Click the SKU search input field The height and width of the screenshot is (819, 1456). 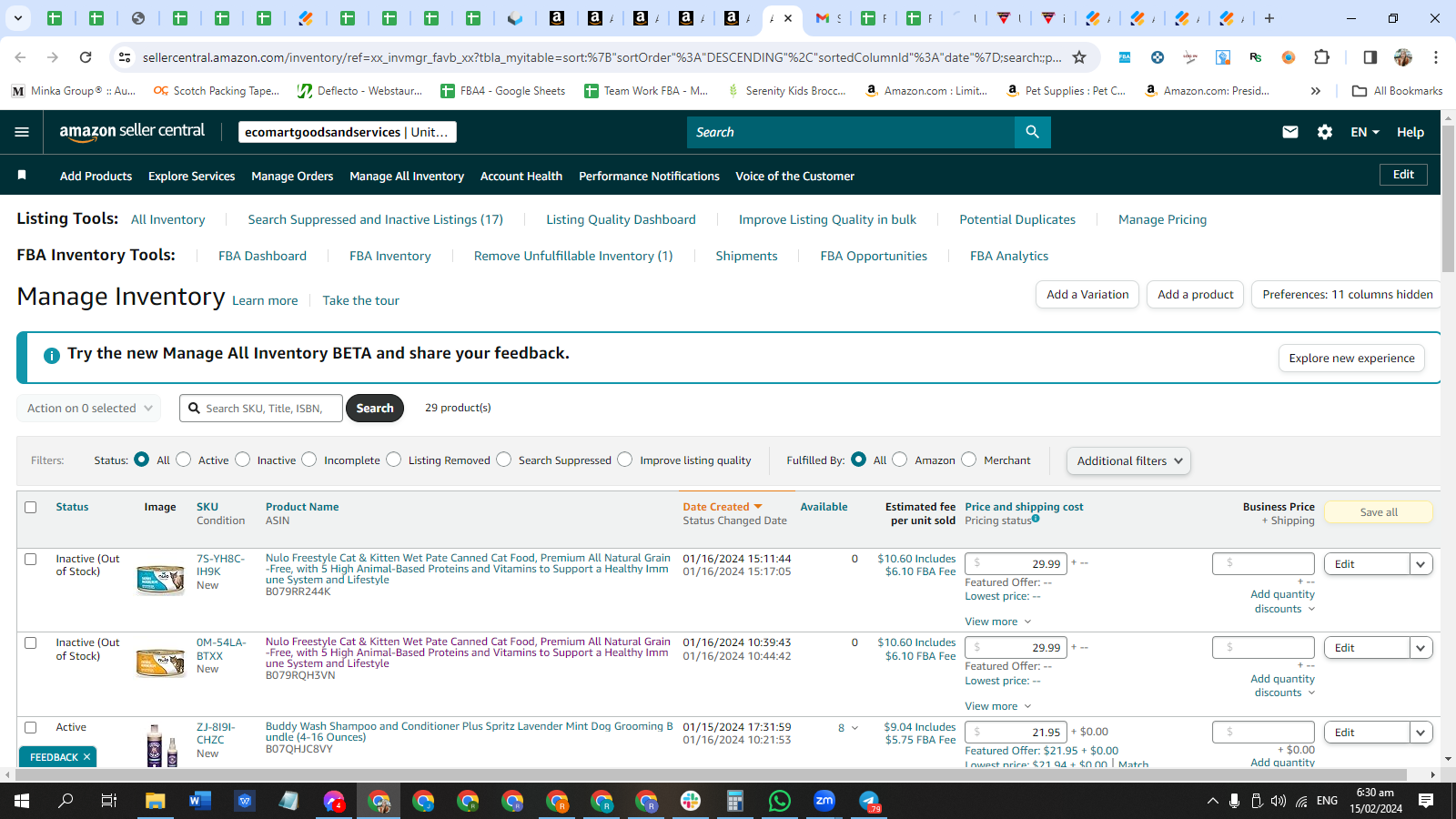point(261,409)
